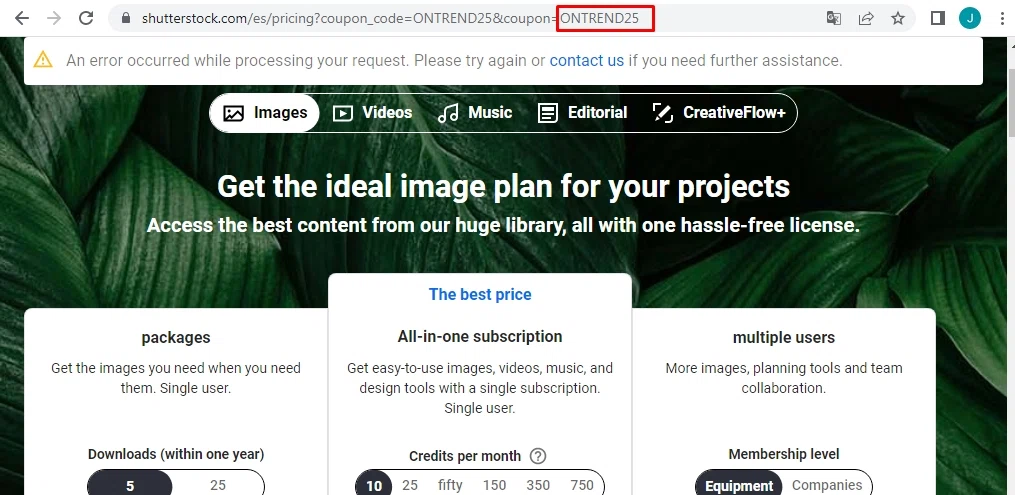This screenshot has height=495, width=1015.
Task: Choose 10 credits per month
Action: [374, 485]
